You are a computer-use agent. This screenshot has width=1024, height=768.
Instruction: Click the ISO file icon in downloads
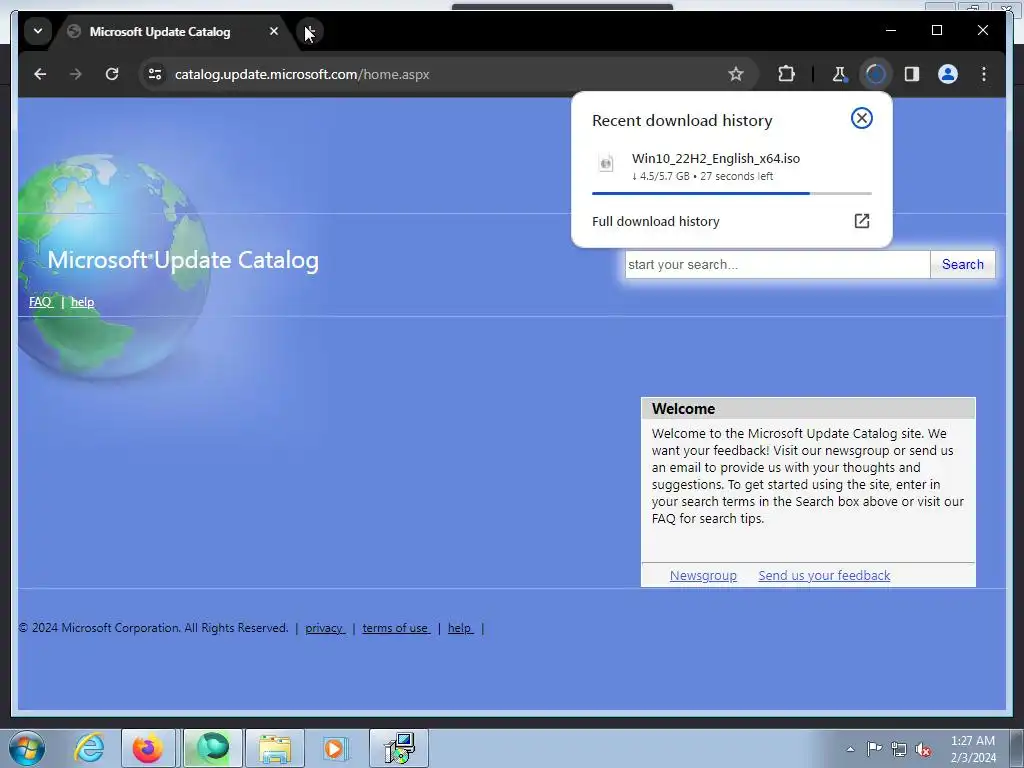(606, 163)
